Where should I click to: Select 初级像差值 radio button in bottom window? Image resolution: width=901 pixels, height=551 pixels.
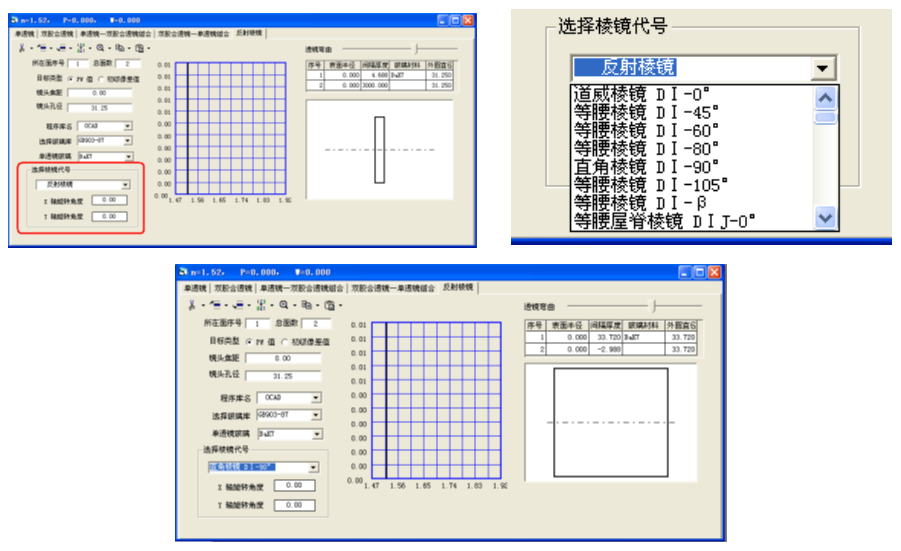[x=270, y=341]
